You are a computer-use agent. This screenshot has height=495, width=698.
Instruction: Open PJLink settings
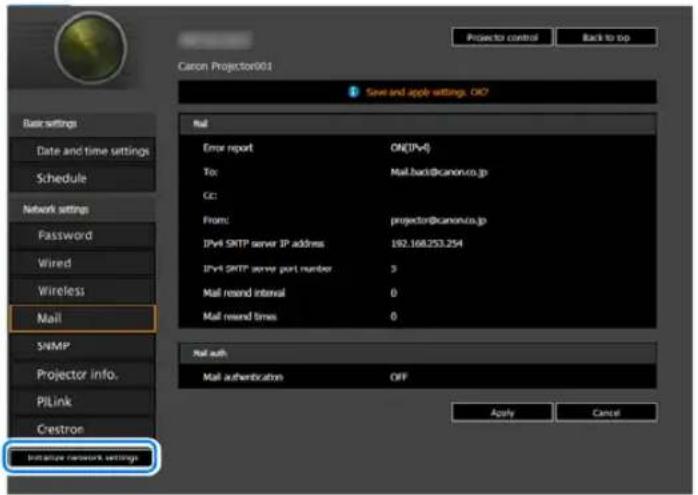83,402
